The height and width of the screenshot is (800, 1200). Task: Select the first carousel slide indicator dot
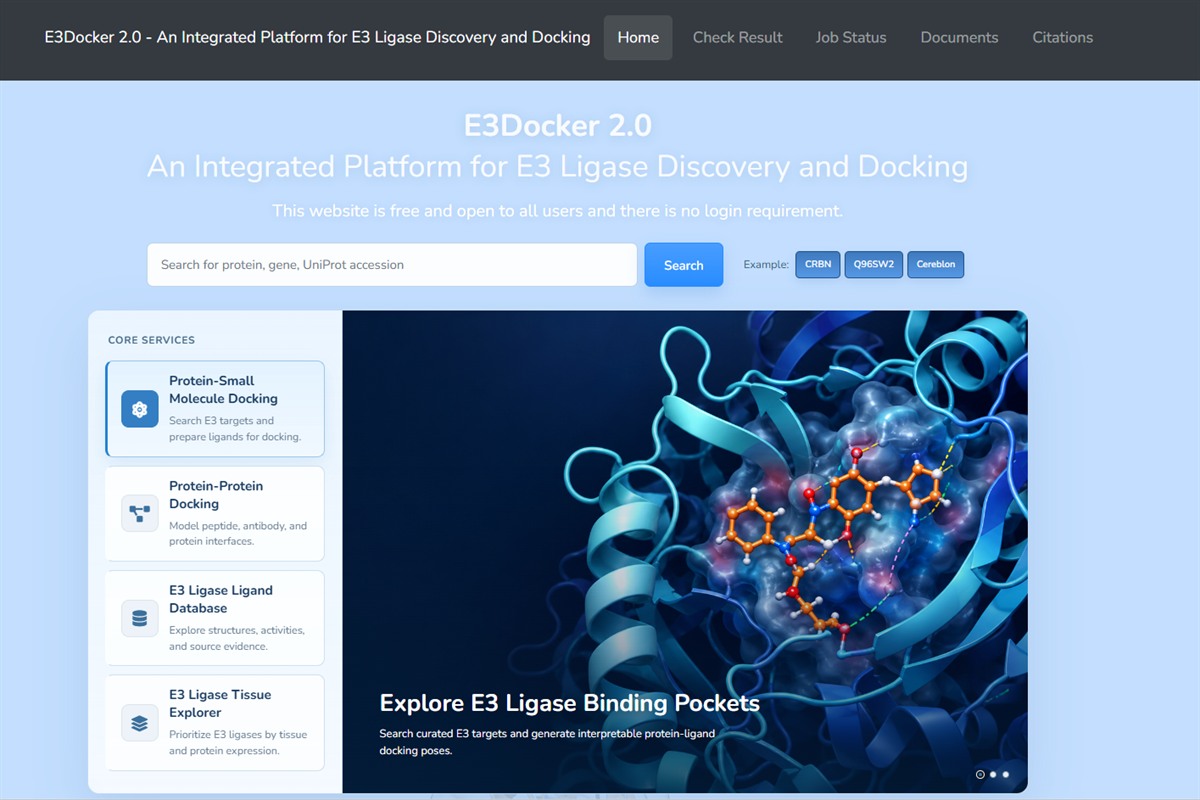tap(980, 774)
